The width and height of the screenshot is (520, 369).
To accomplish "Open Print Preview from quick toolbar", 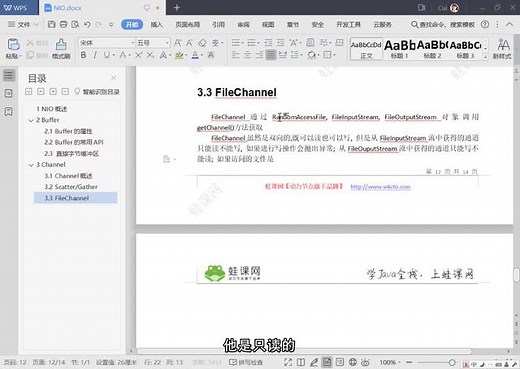I will tap(75, 24).
